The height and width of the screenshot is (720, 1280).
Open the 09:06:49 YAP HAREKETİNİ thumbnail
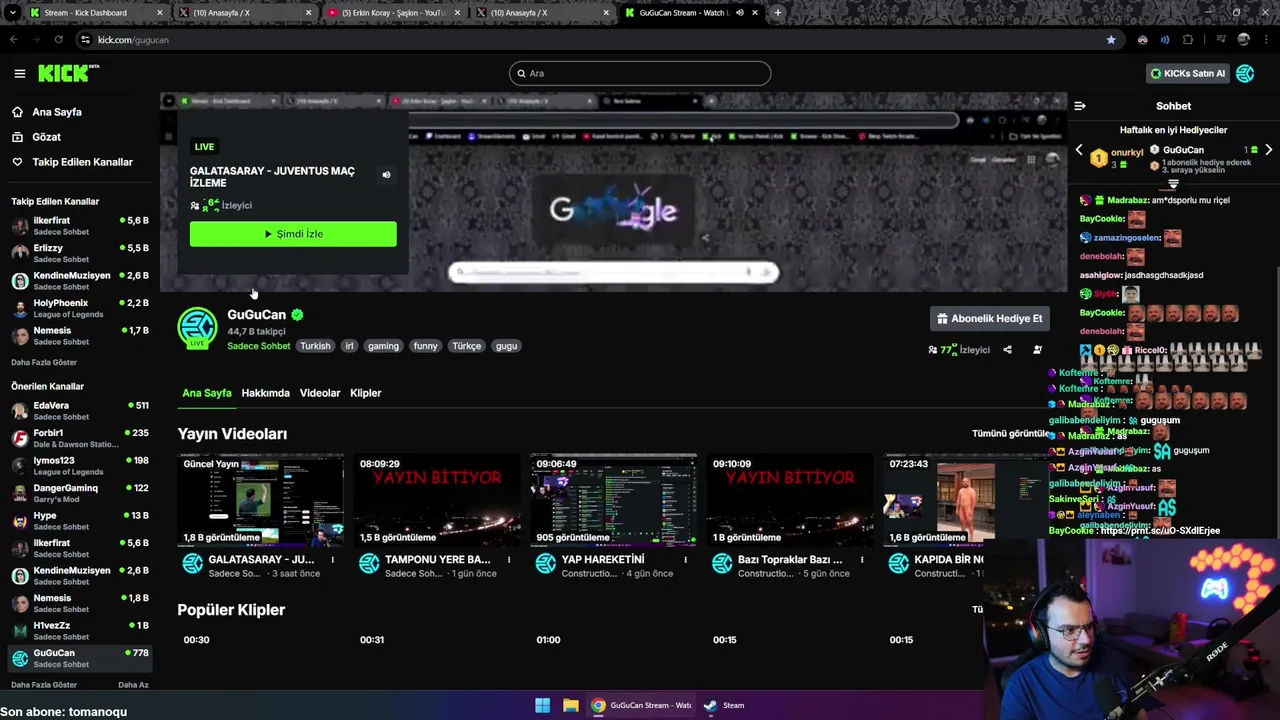coord(613,500)
